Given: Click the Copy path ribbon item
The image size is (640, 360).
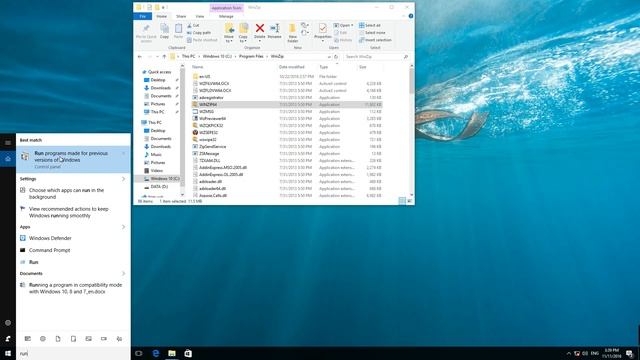Looking at the screenshot, I should coord(199,33).
